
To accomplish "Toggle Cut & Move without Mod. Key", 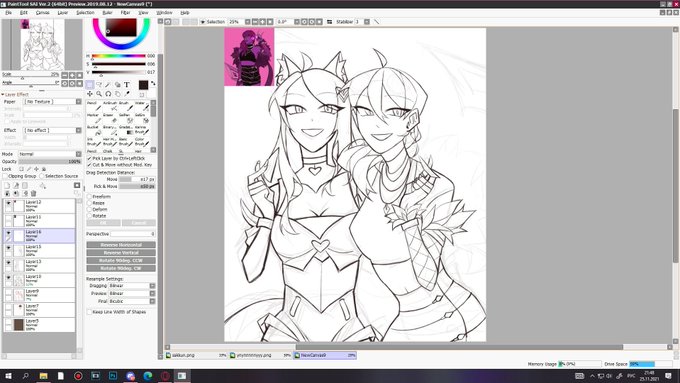I will 89,165.
